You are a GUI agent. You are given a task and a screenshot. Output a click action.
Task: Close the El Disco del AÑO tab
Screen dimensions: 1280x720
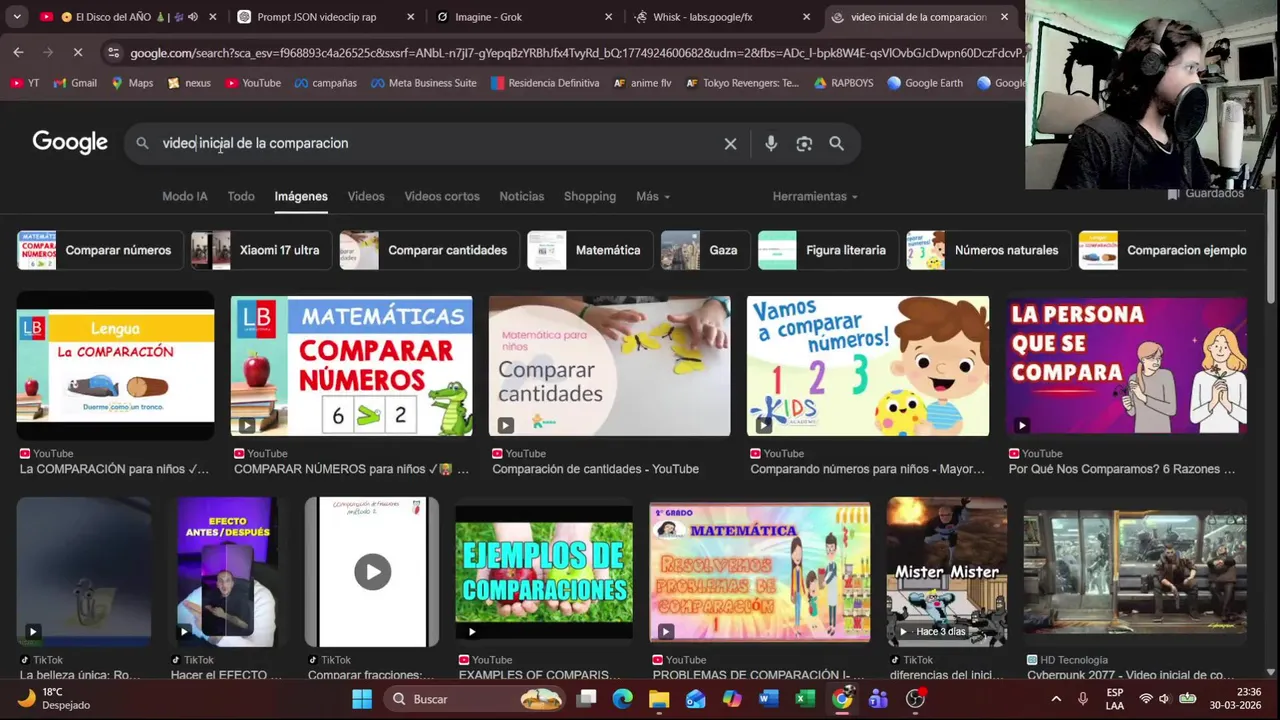coord(212,17)
